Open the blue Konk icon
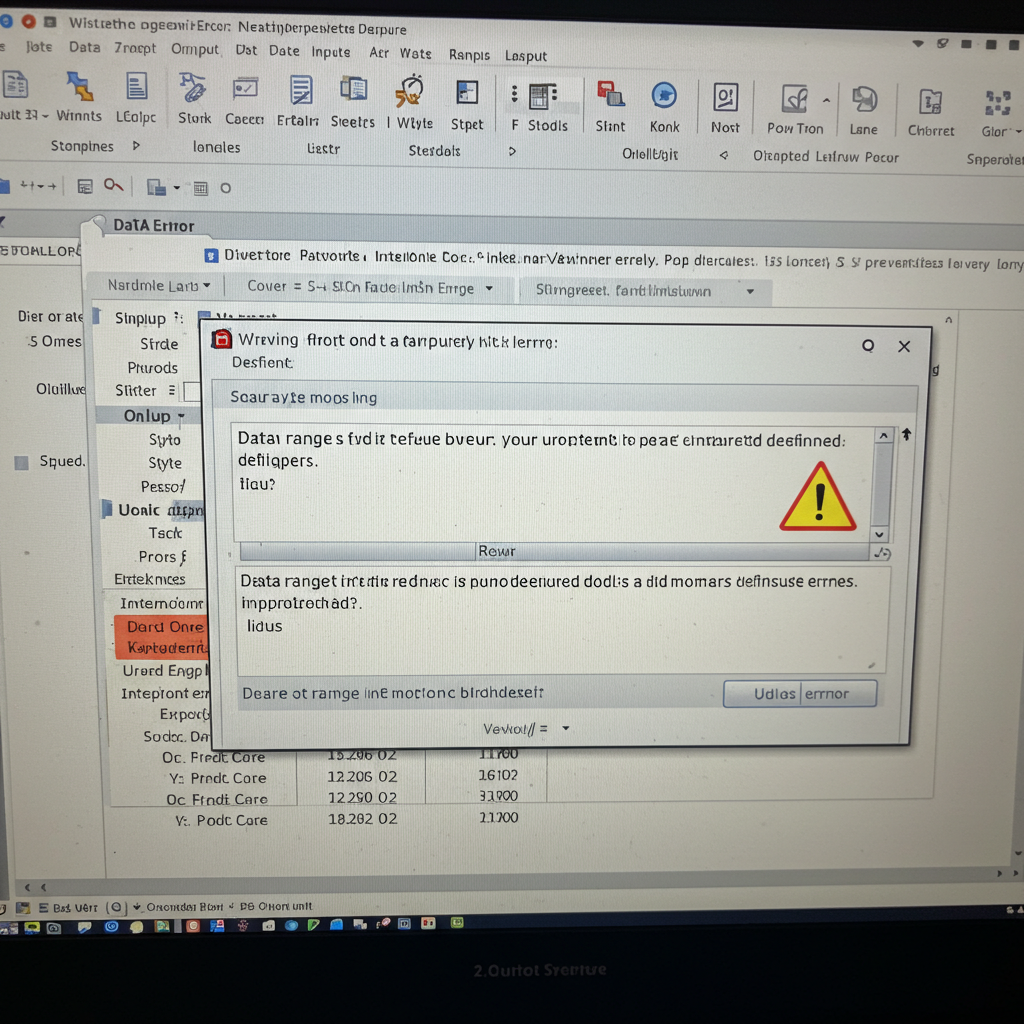Screen dimensions: 1024x1024 pos(664,96)
